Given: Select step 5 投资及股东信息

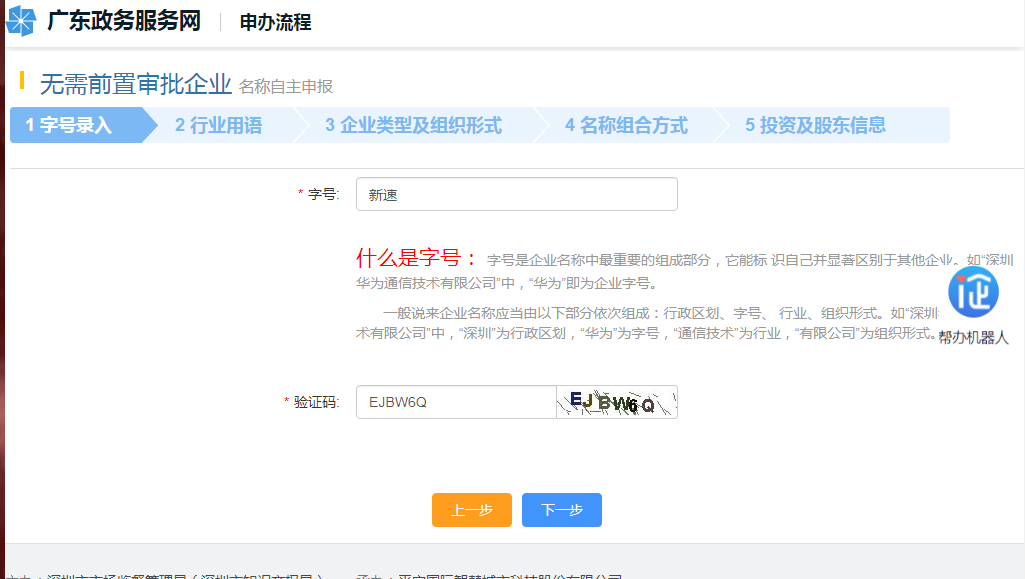Looking at the screenshot, I should (x=815, y=125).
